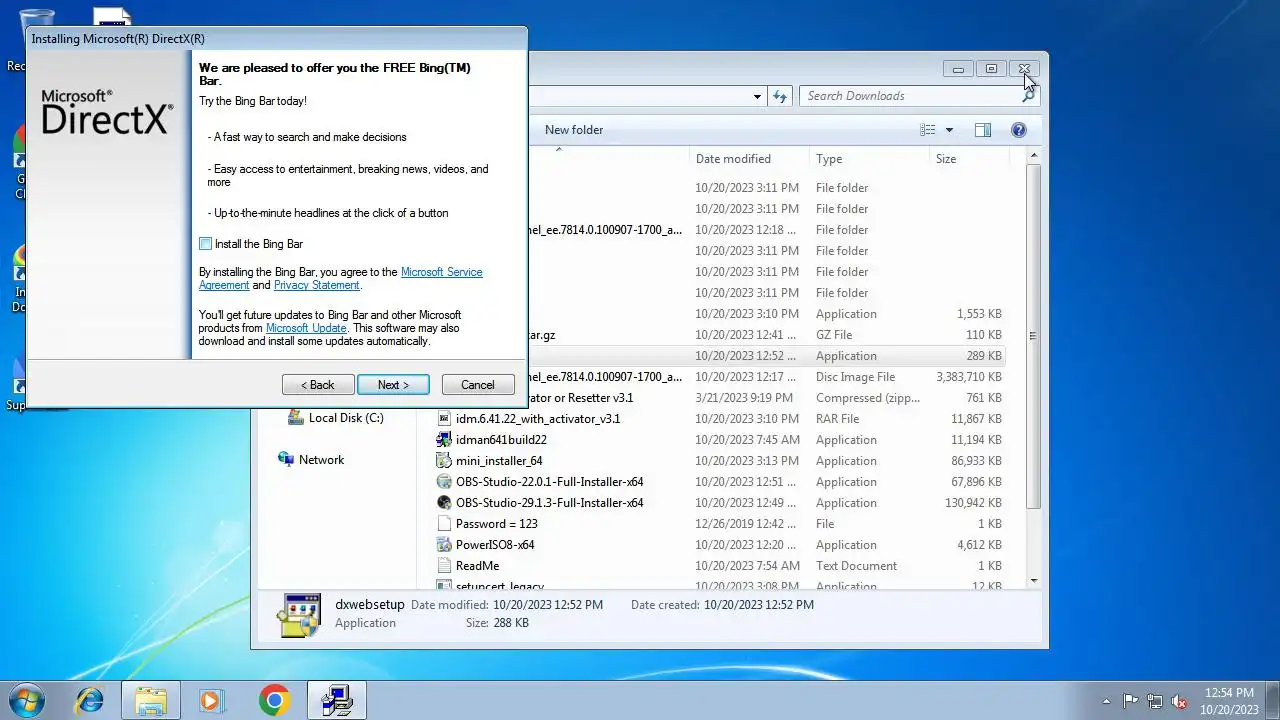Click the scrollbar down arrow in Explorer
This screenshot has width=1280, height=720.
coord(1033,581)
